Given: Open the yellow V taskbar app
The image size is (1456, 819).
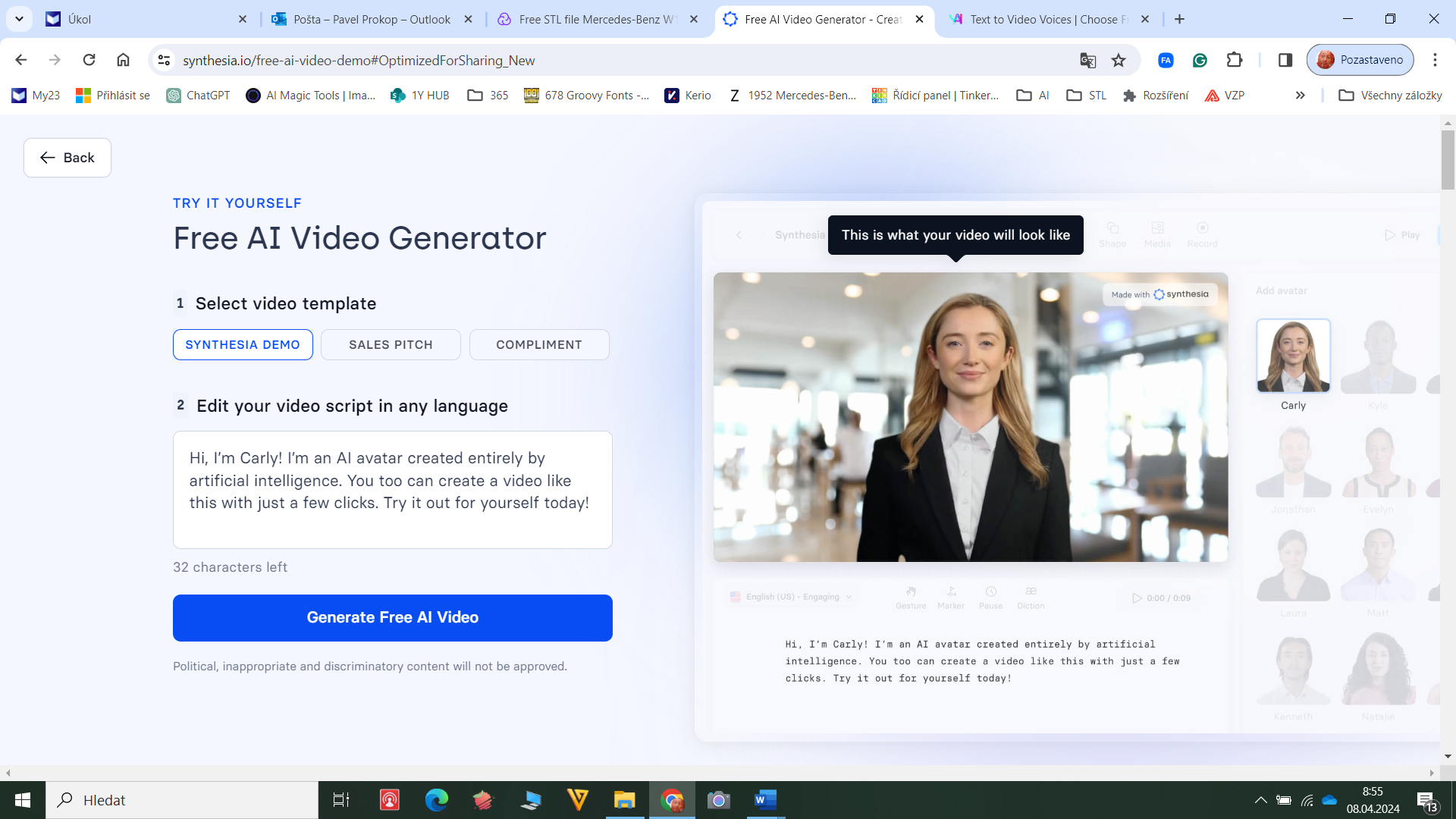Looking at the screenshot, I should (x=578, y=800).
